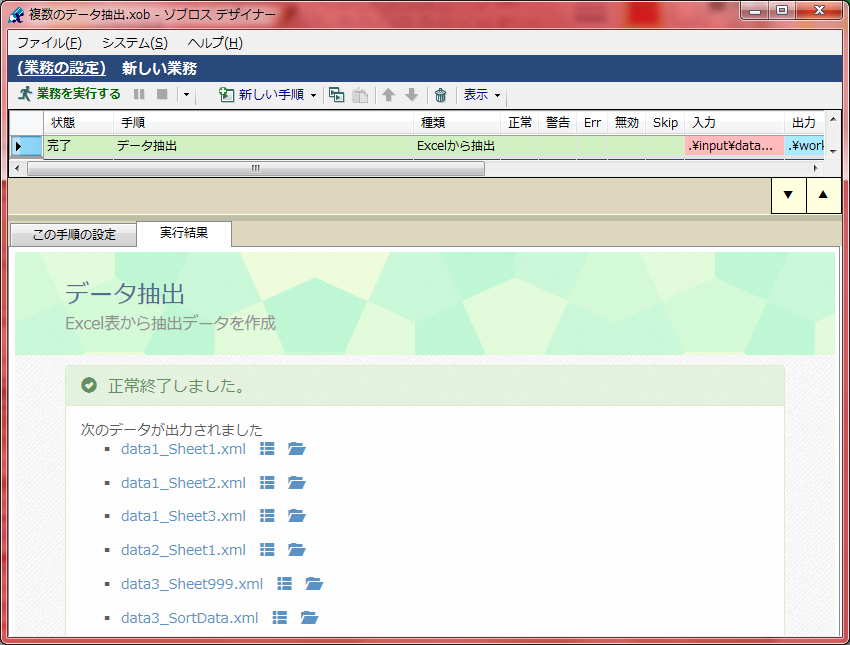The height and width of the screenshot is (645, 850).
Task: Move the step down with the down arrow
Action: click(412, 95)
